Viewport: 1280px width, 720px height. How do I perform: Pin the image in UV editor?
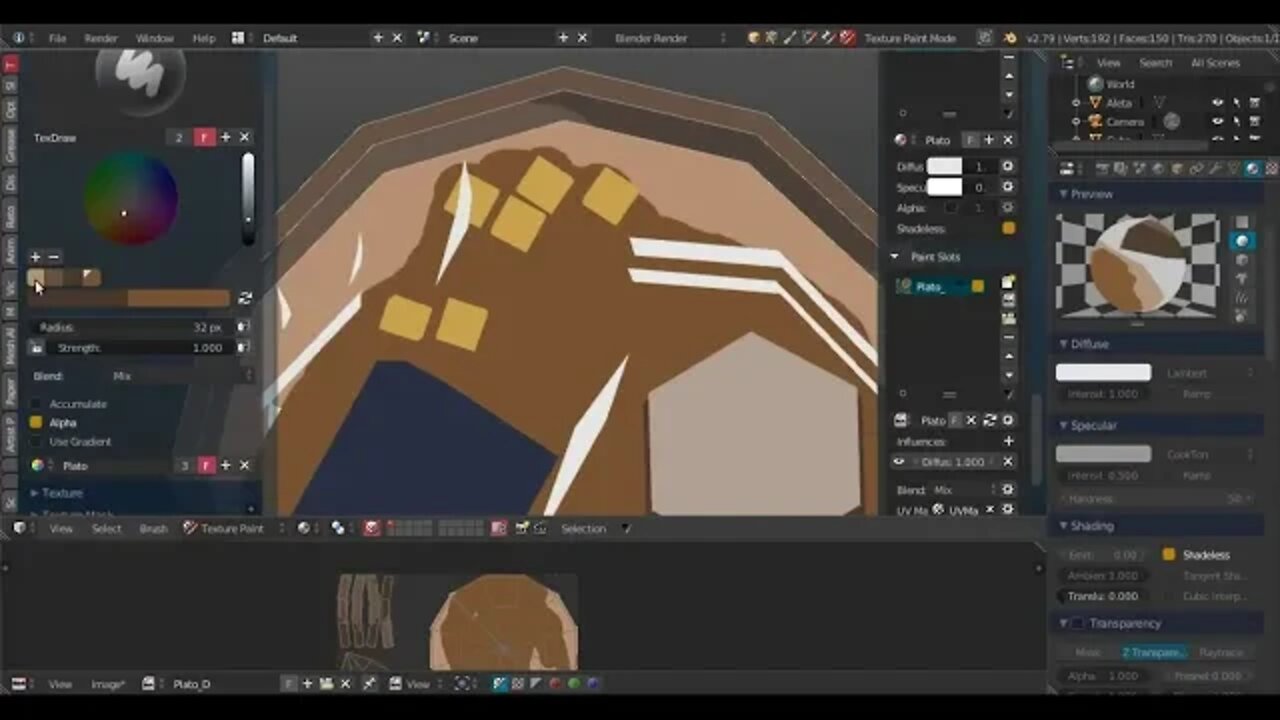click(370, 684)
